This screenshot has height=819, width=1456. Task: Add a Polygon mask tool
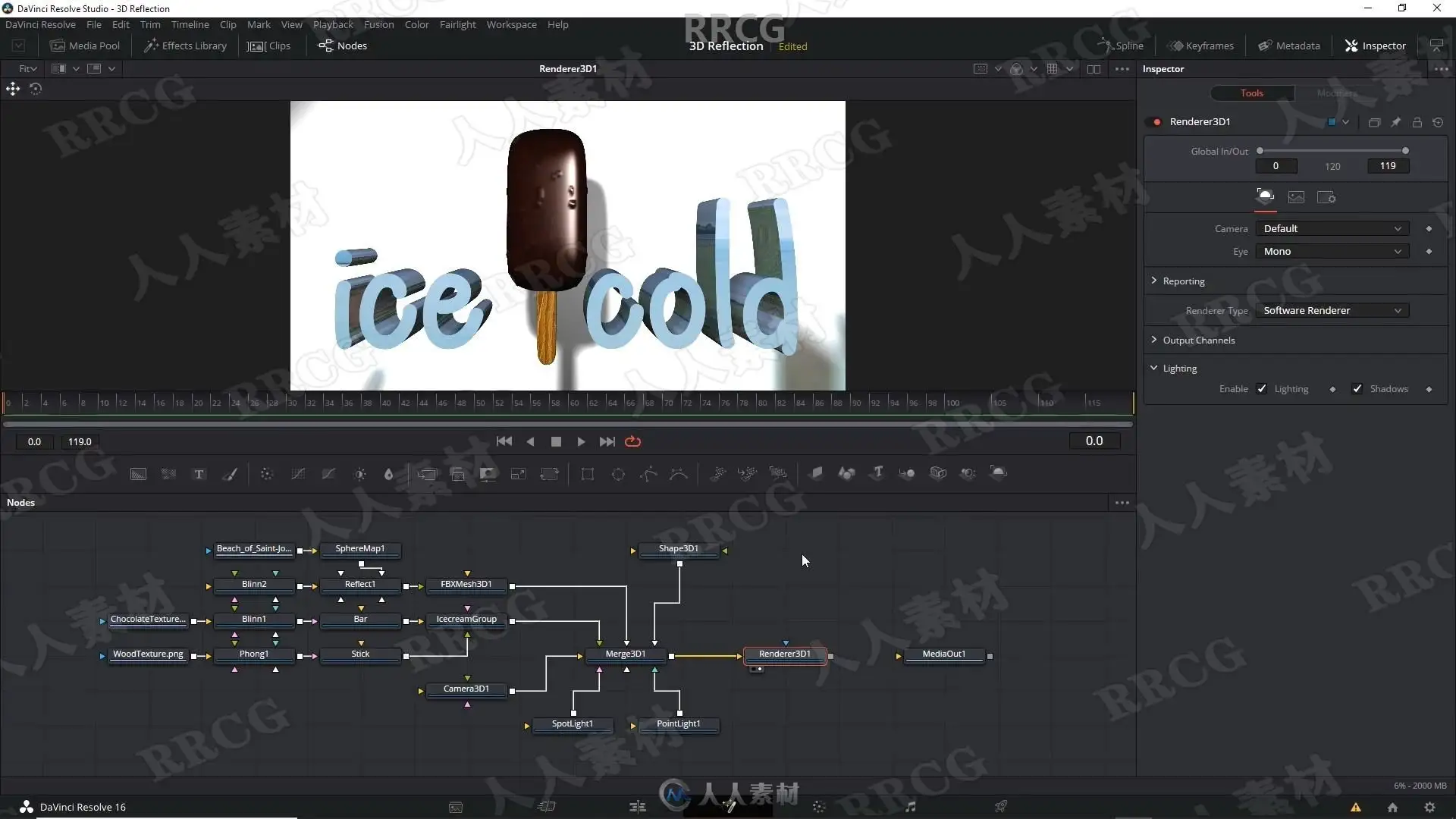click(648, 474)
